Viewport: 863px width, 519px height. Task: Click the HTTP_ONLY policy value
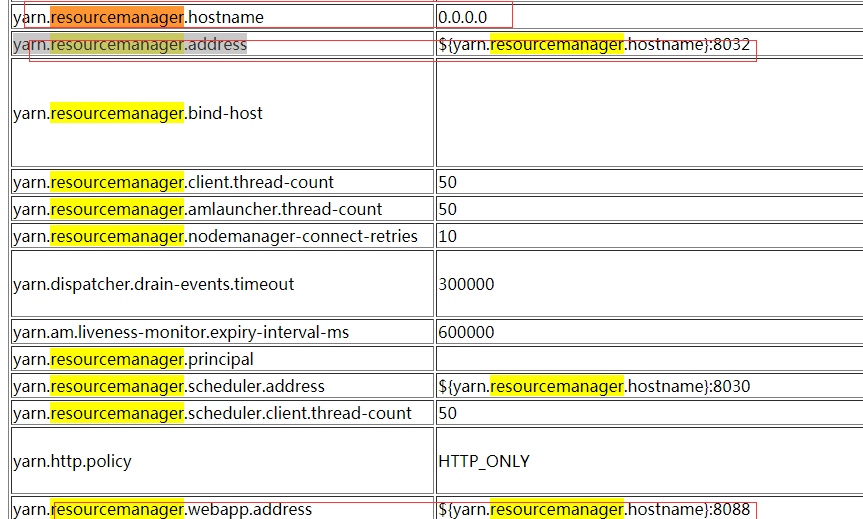(484, 461)
